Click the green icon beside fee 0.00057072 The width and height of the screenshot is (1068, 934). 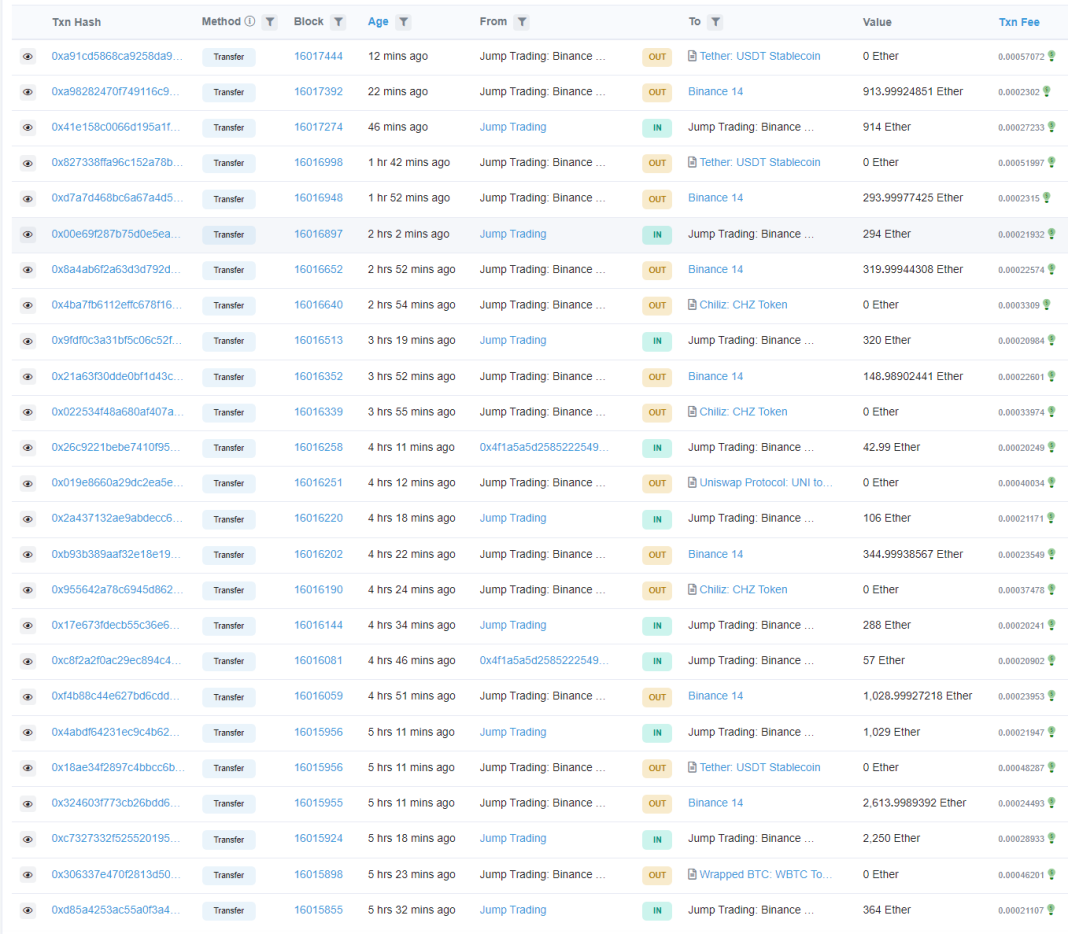click(1051, 56)
